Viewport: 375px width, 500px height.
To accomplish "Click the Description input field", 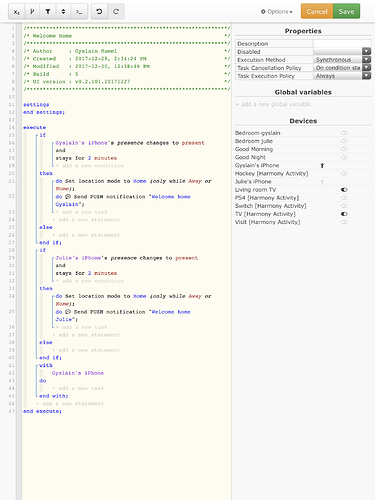I will [x=342, y=43].
